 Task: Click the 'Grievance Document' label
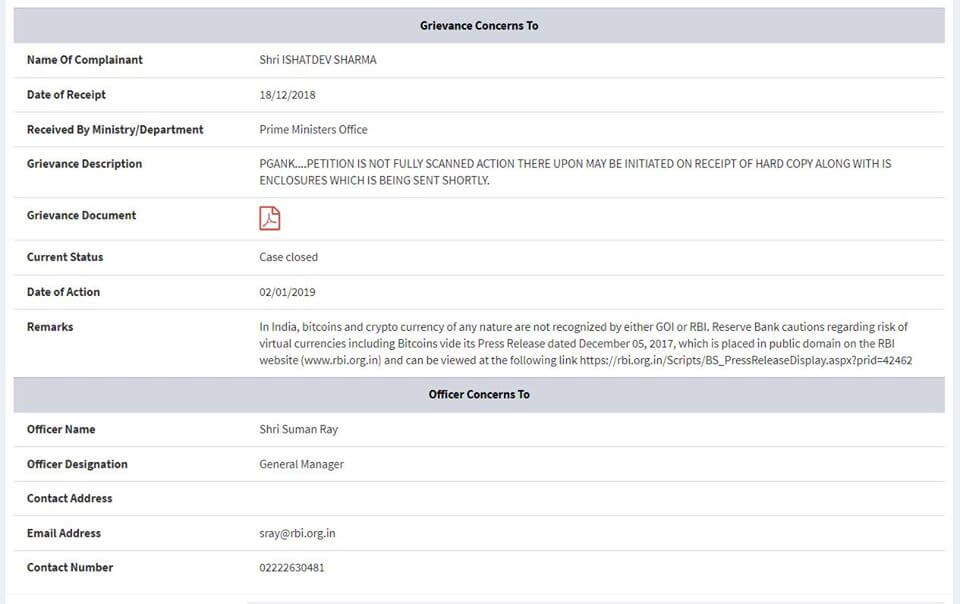[81, 215]
